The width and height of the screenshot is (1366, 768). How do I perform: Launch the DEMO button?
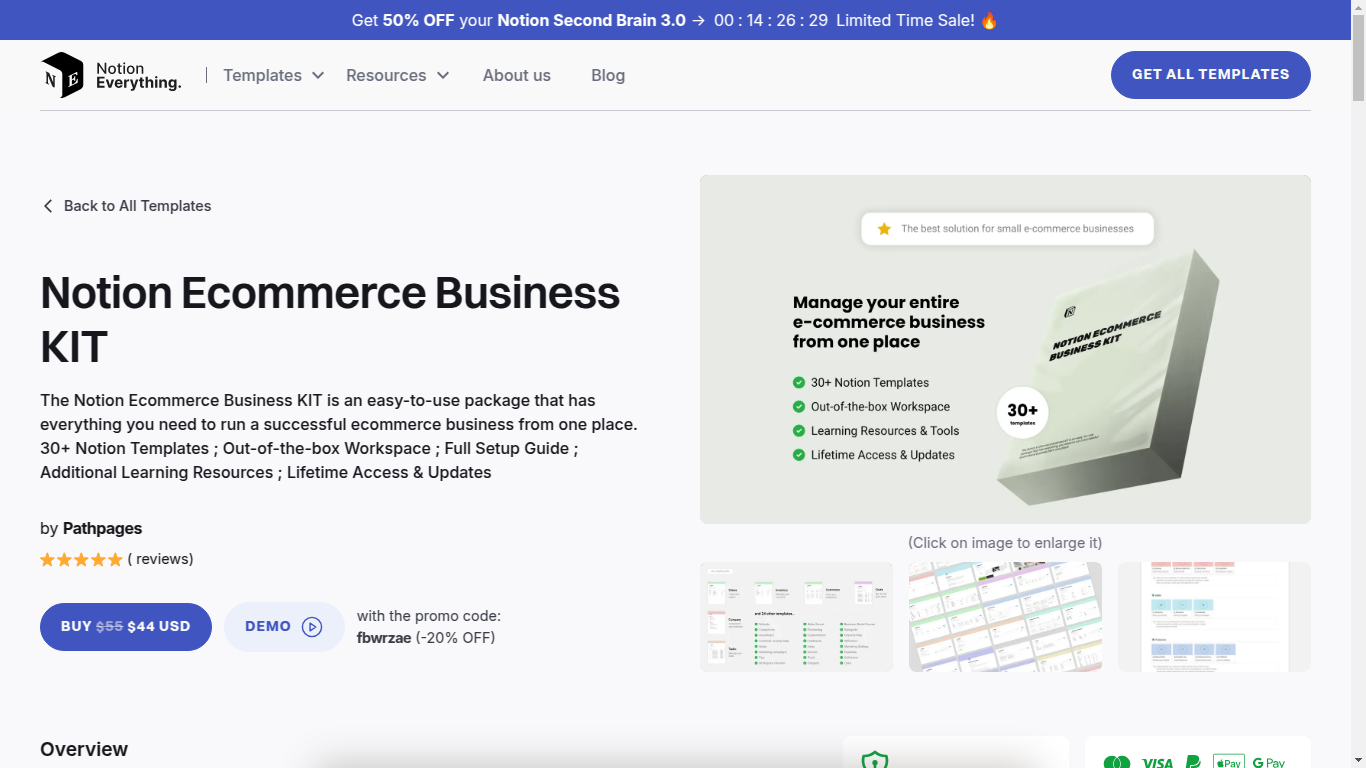[x=284, y=627]
